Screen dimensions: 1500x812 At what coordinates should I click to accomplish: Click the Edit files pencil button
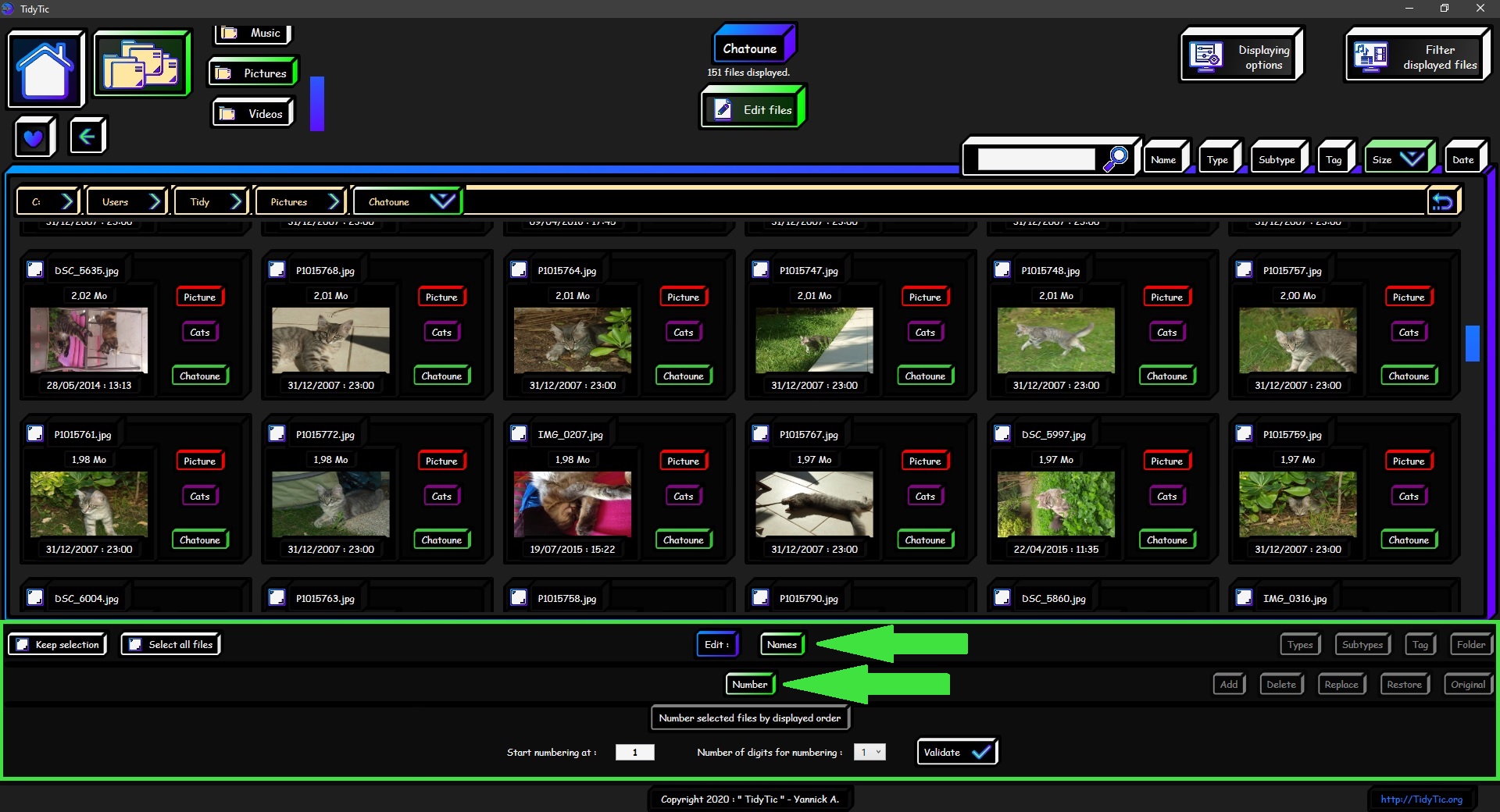pos(752,109)
